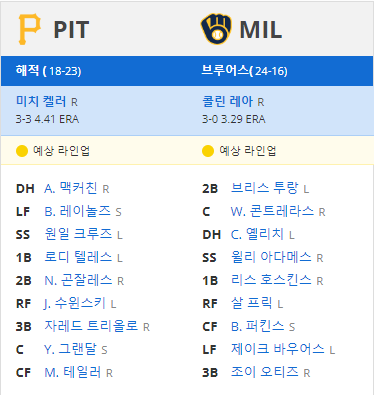
Task: Select player 자레드 트리올로
Action: pos(91,326)
